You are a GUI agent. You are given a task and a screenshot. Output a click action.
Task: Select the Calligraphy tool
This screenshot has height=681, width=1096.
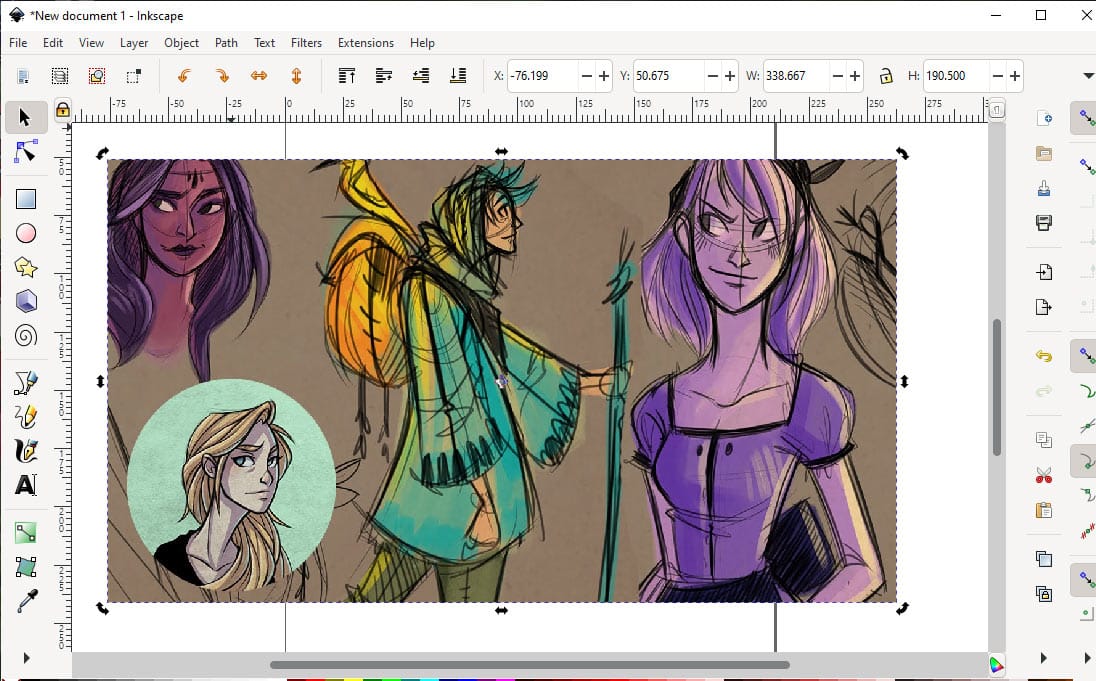[x=26, y=451]
